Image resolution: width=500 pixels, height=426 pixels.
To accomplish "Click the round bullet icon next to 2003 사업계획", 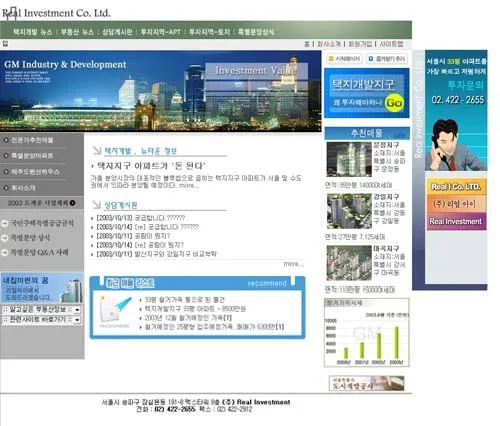I will coord(72,203).
